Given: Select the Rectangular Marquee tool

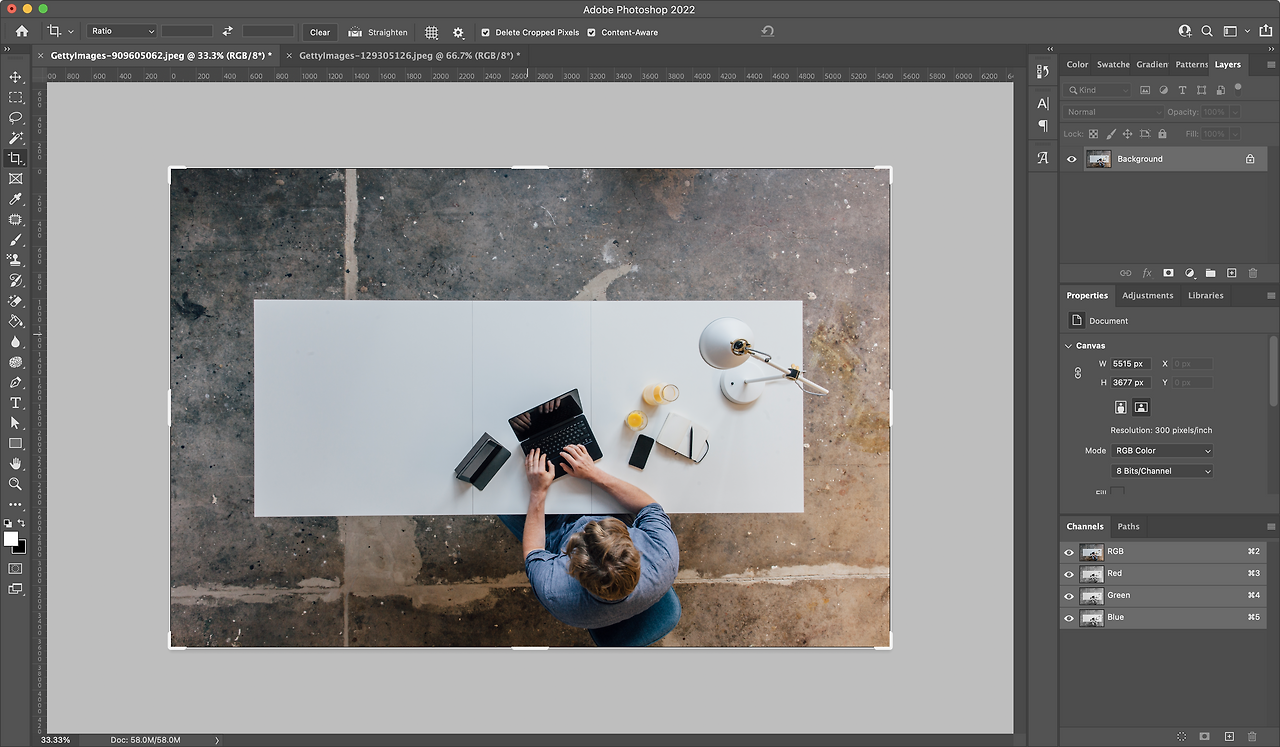Looking at the screenshot, I should coord(15,97).
